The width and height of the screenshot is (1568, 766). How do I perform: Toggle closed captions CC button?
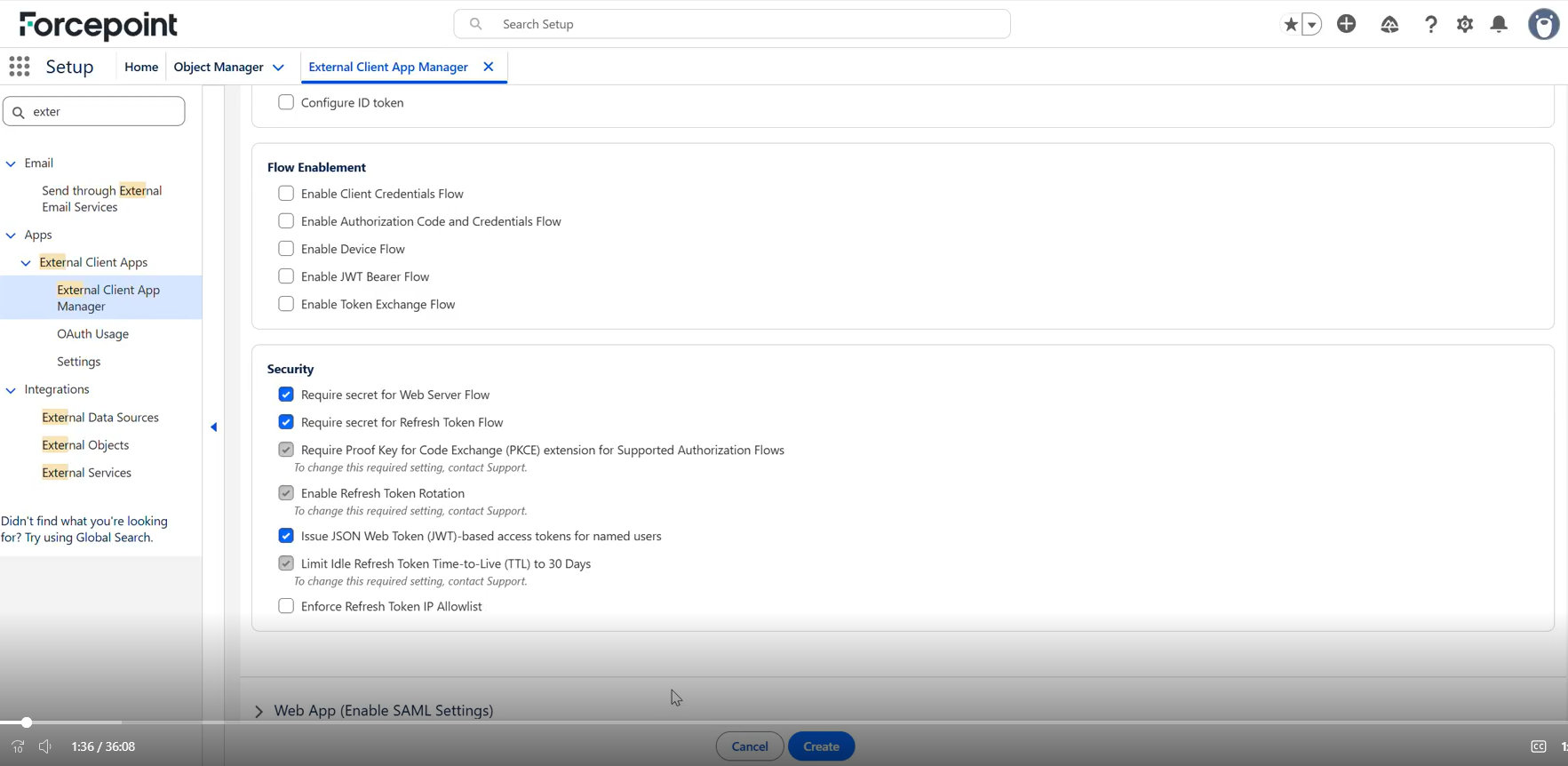(1539, 746)
